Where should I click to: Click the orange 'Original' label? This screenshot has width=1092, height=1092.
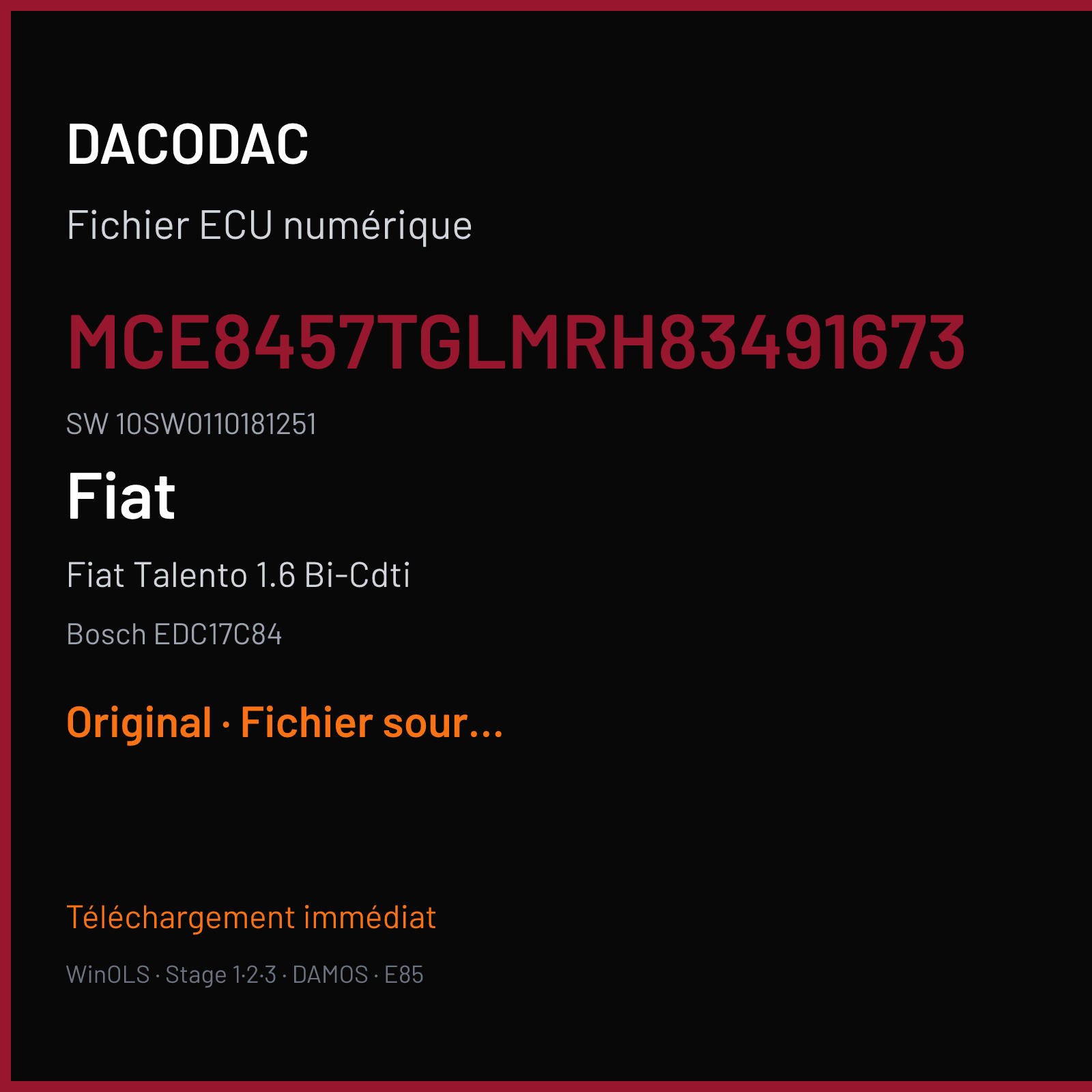(139, 723)
